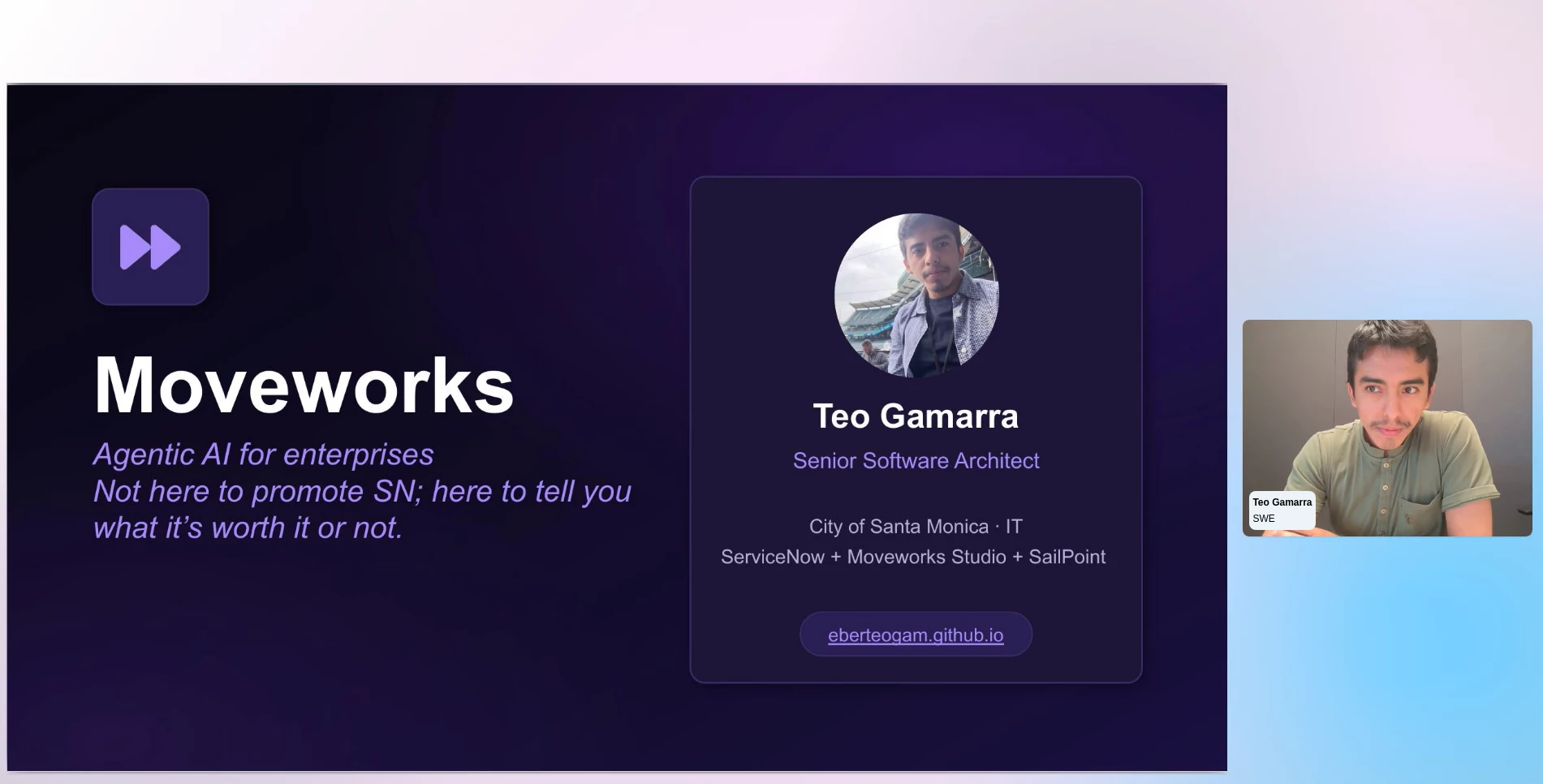The width and height of the screenshot is (1543, 784).
Task: Click the "Not here to promote SN" line
Action: click(362, 491)
